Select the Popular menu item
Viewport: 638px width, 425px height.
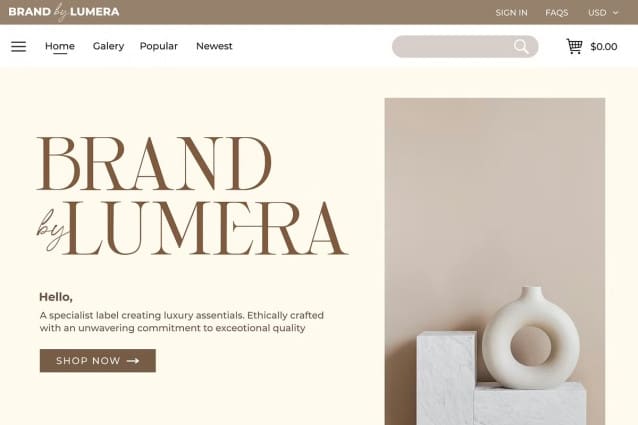pyautogui.click(x=159, y=46)
